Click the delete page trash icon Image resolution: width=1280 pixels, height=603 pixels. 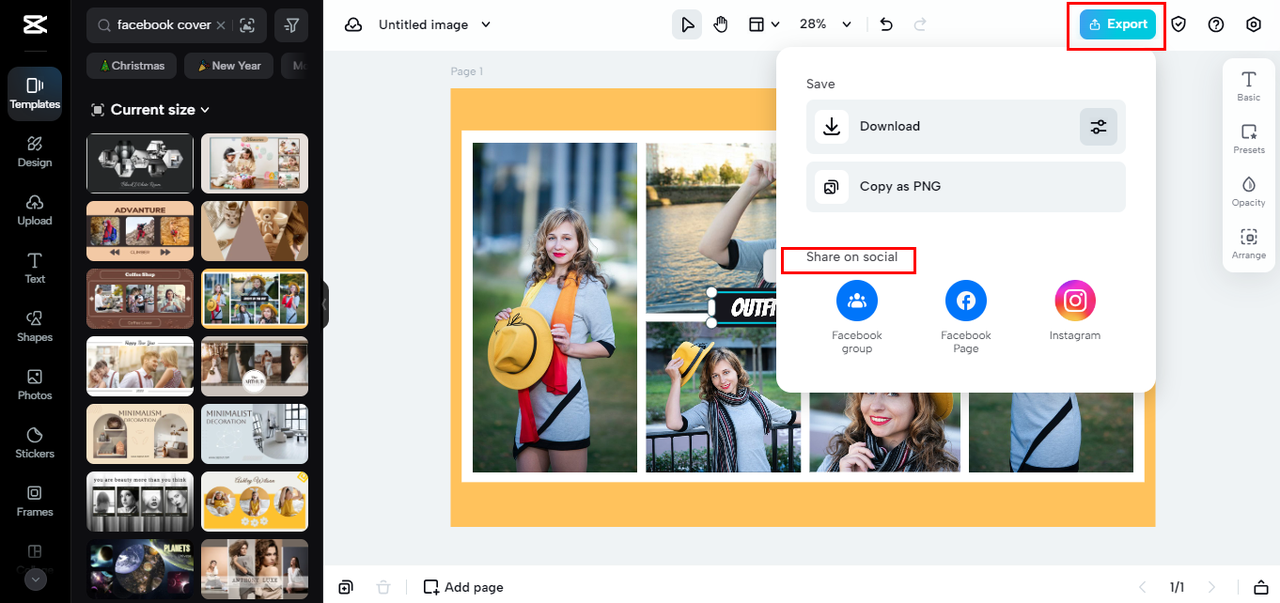[x=383, y=587]
